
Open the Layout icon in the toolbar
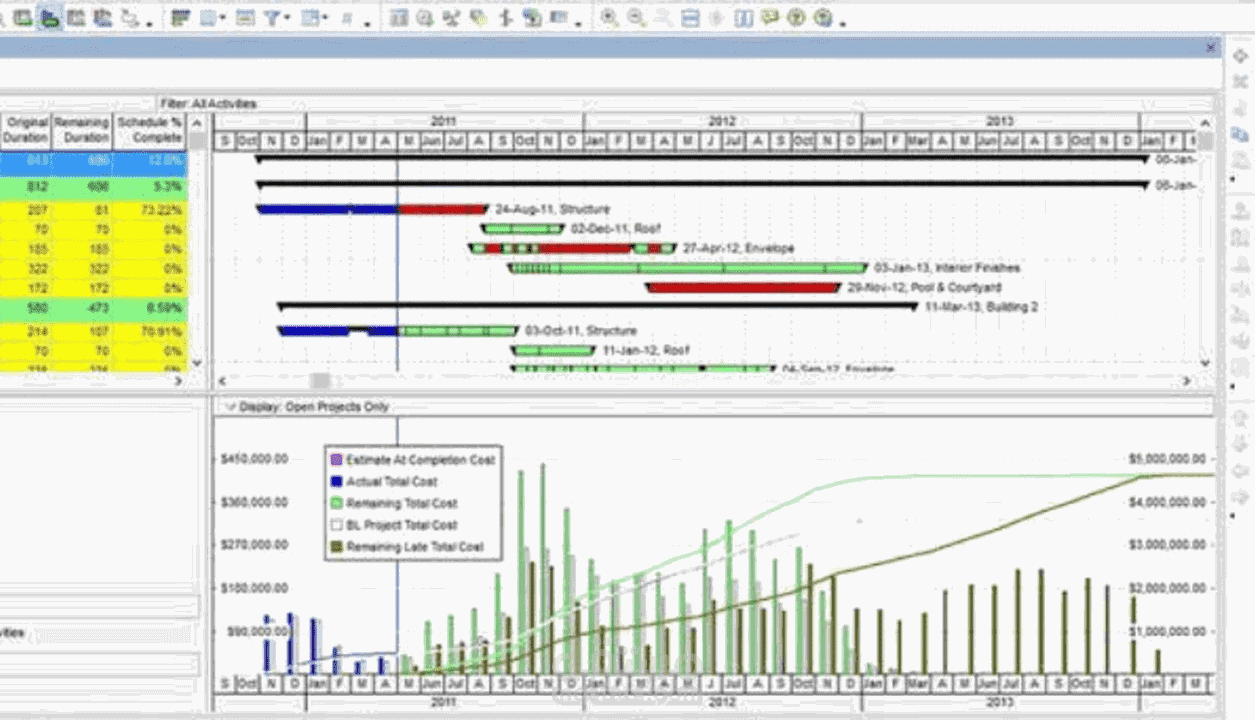(x=181, y=18)
